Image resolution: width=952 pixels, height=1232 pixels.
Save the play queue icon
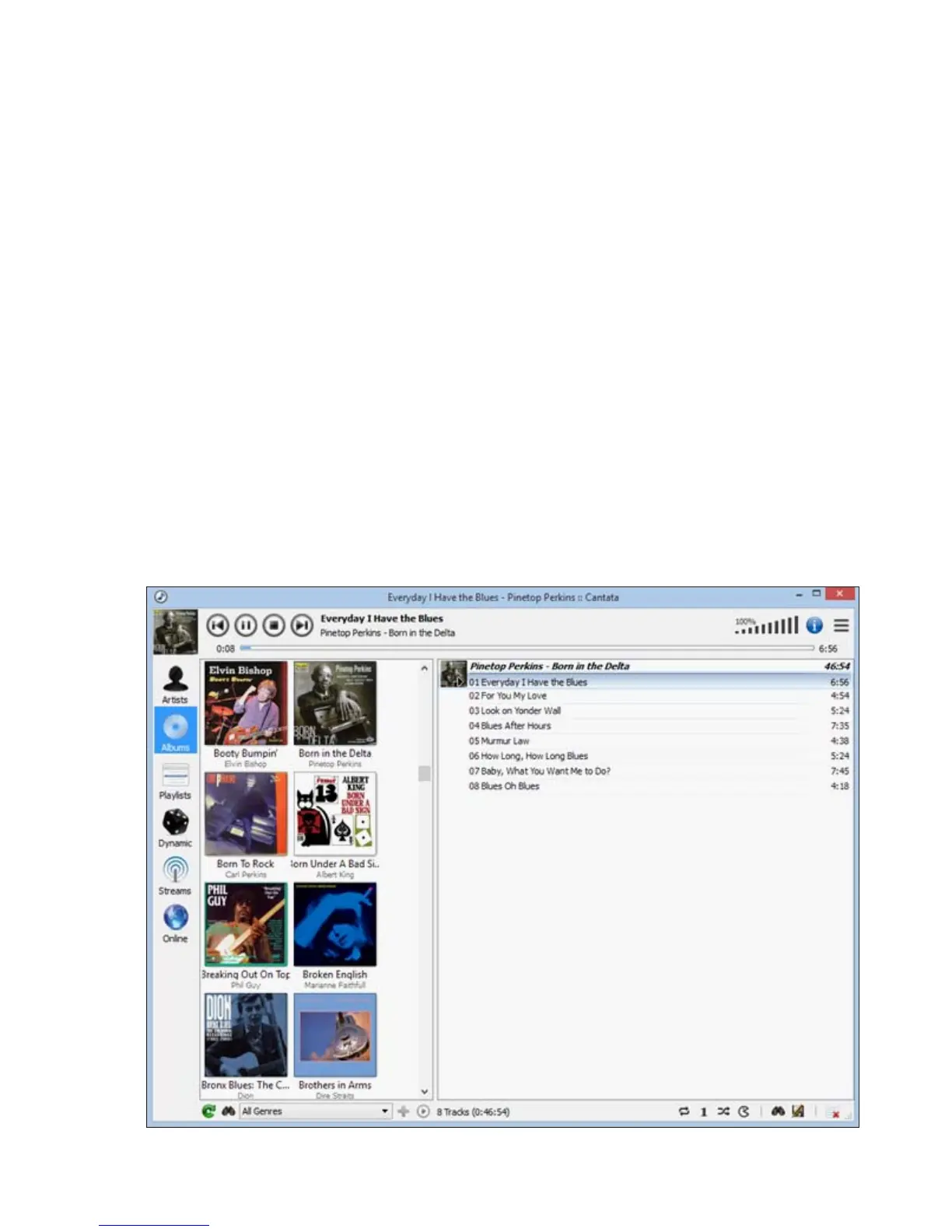point(798,1111)
